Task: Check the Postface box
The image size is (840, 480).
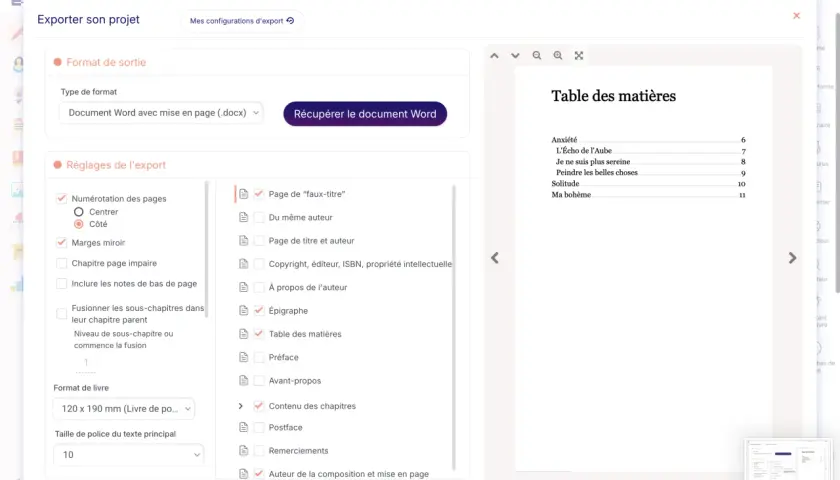Action: point(259,427)
